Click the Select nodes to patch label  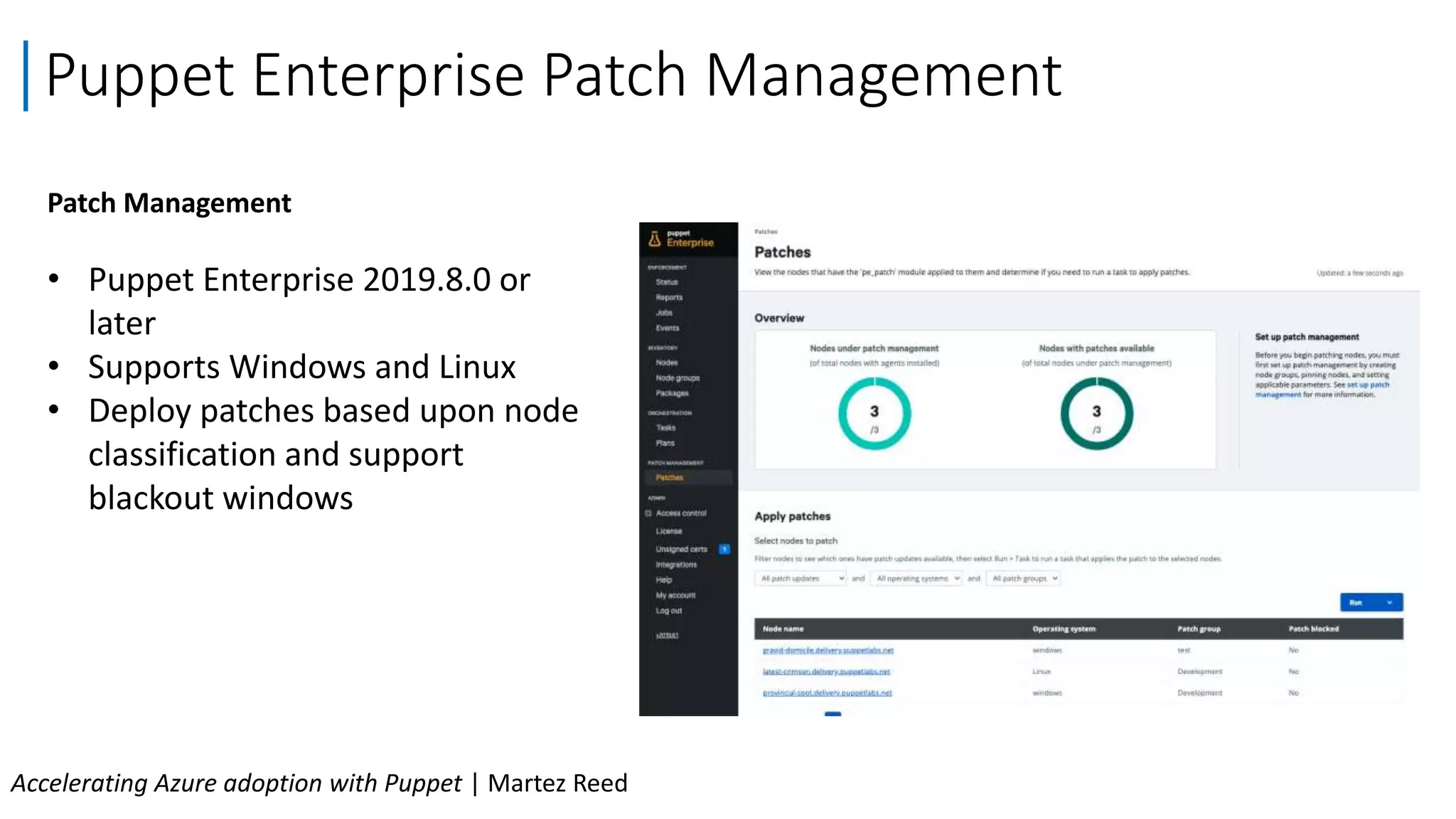coord(796,541)
